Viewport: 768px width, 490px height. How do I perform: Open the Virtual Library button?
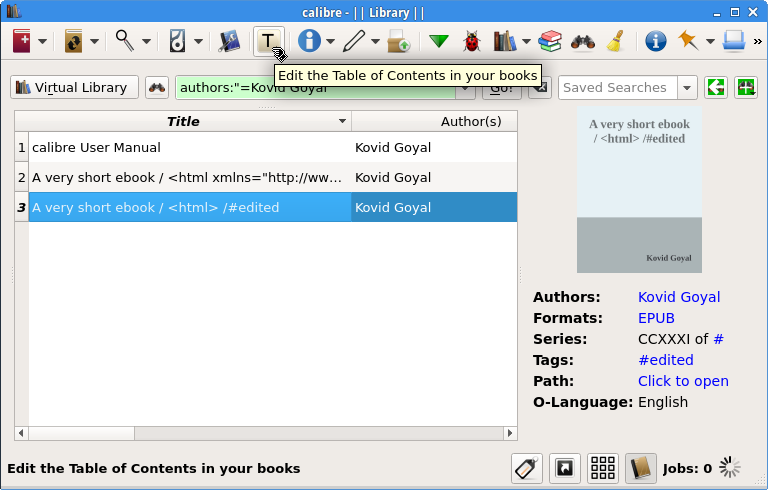pyautogui.click(x=74, y=87)
